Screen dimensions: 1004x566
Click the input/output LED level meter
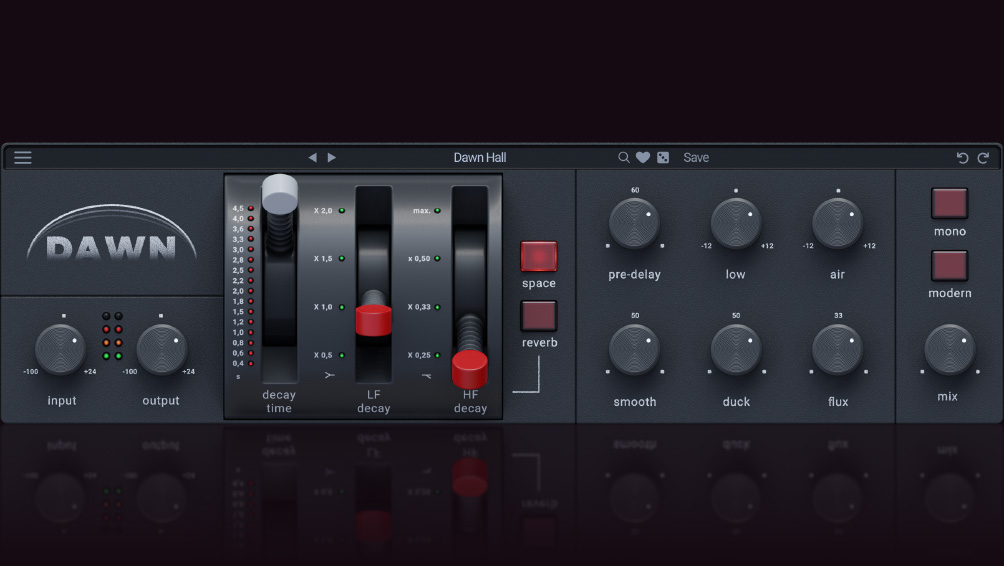(x=112, y=336)
